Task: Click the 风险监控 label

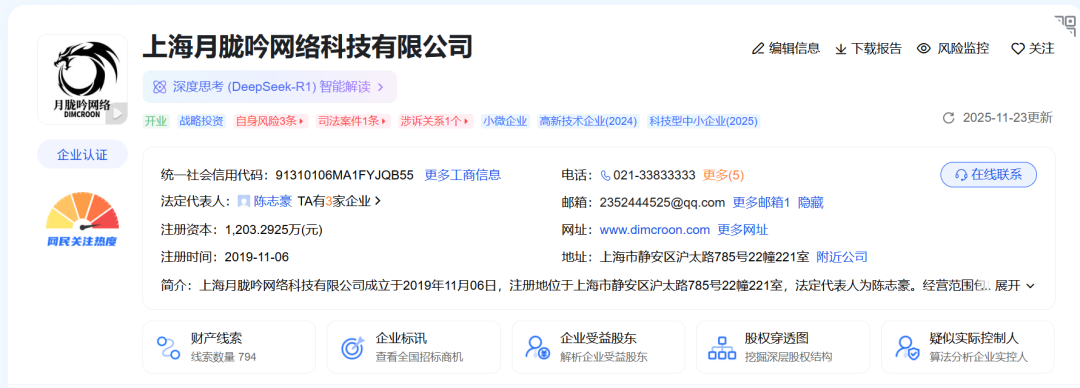Action: pyautogui.click(x=963, y=48)
